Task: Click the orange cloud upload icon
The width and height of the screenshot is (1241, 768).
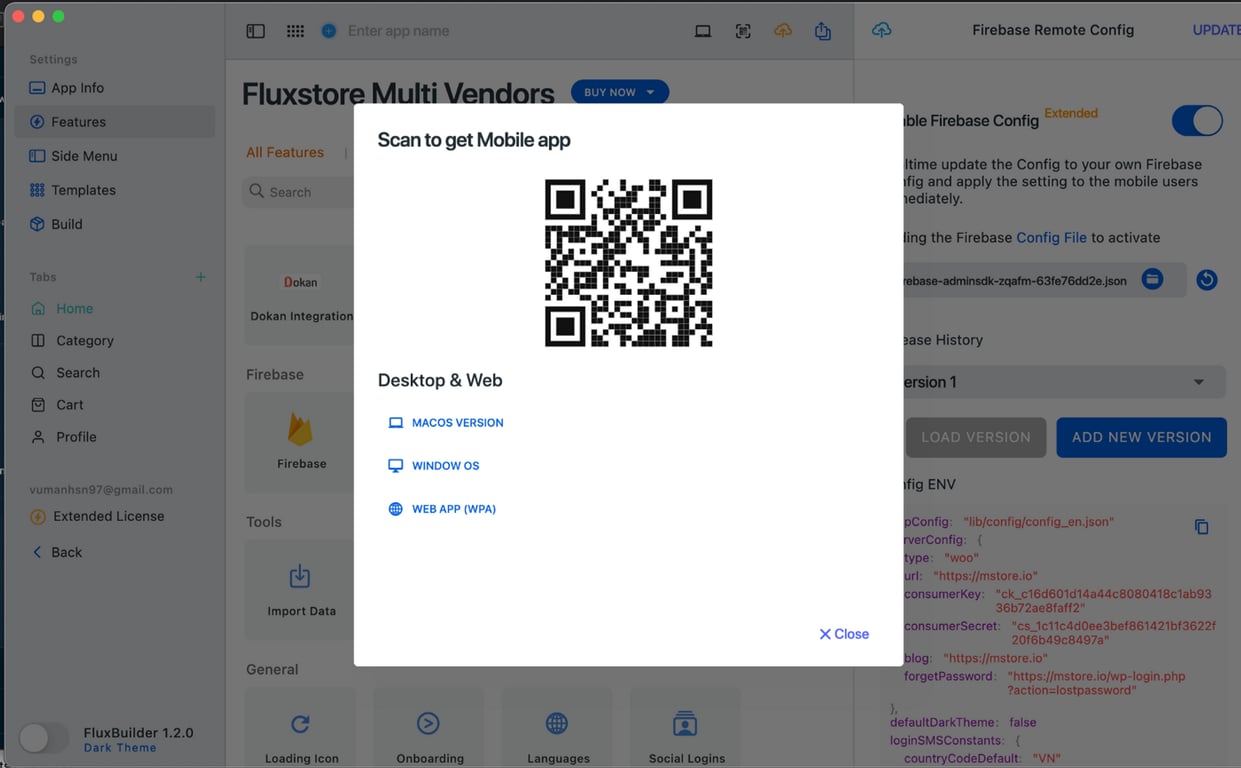Action: click(x=783, y=31)
